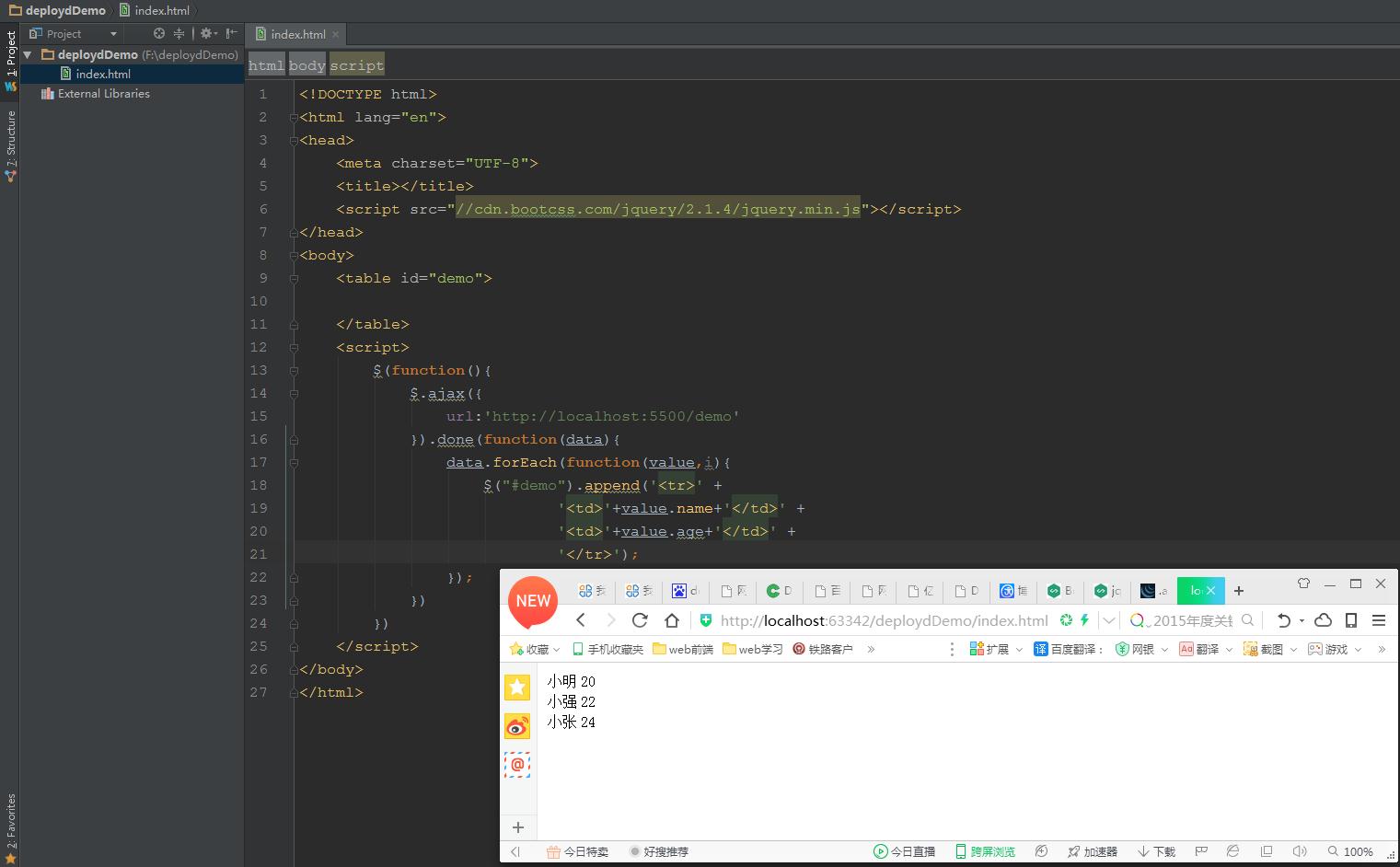Open the 截图 screenshot tool dropdown
Screen dimensions: 1400x867
pos(1270,649)
